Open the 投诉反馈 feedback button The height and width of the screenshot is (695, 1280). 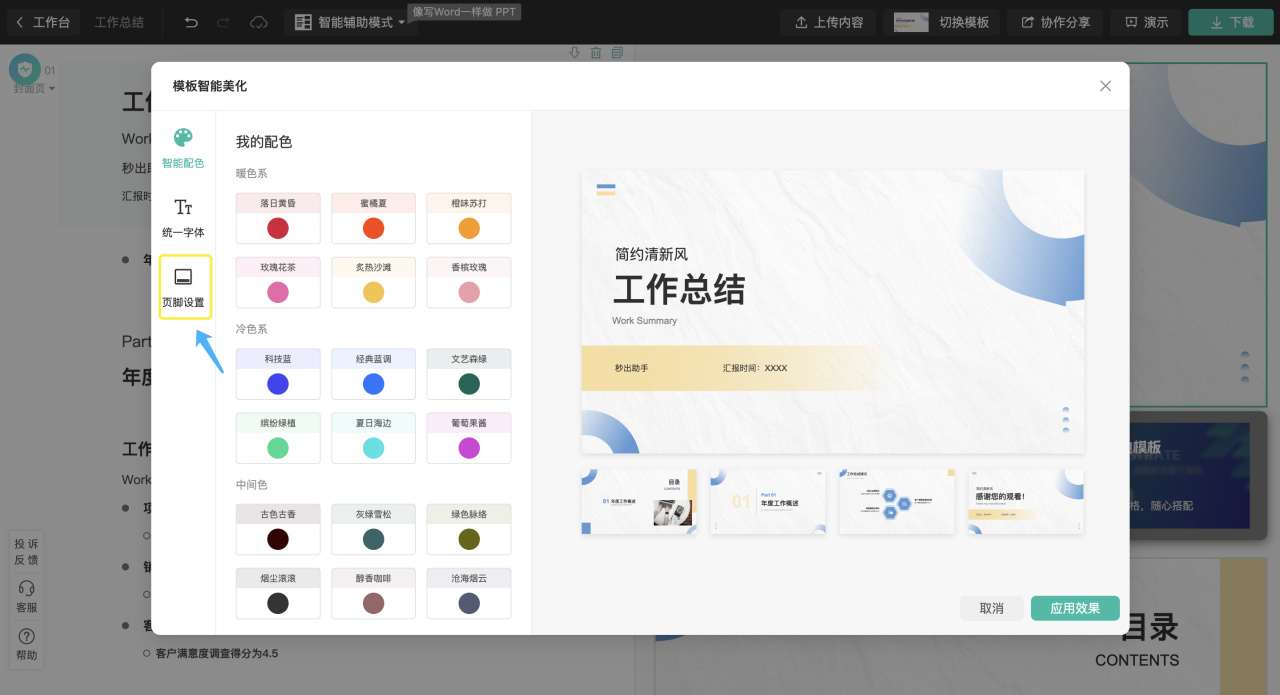[x=26, y=551]
